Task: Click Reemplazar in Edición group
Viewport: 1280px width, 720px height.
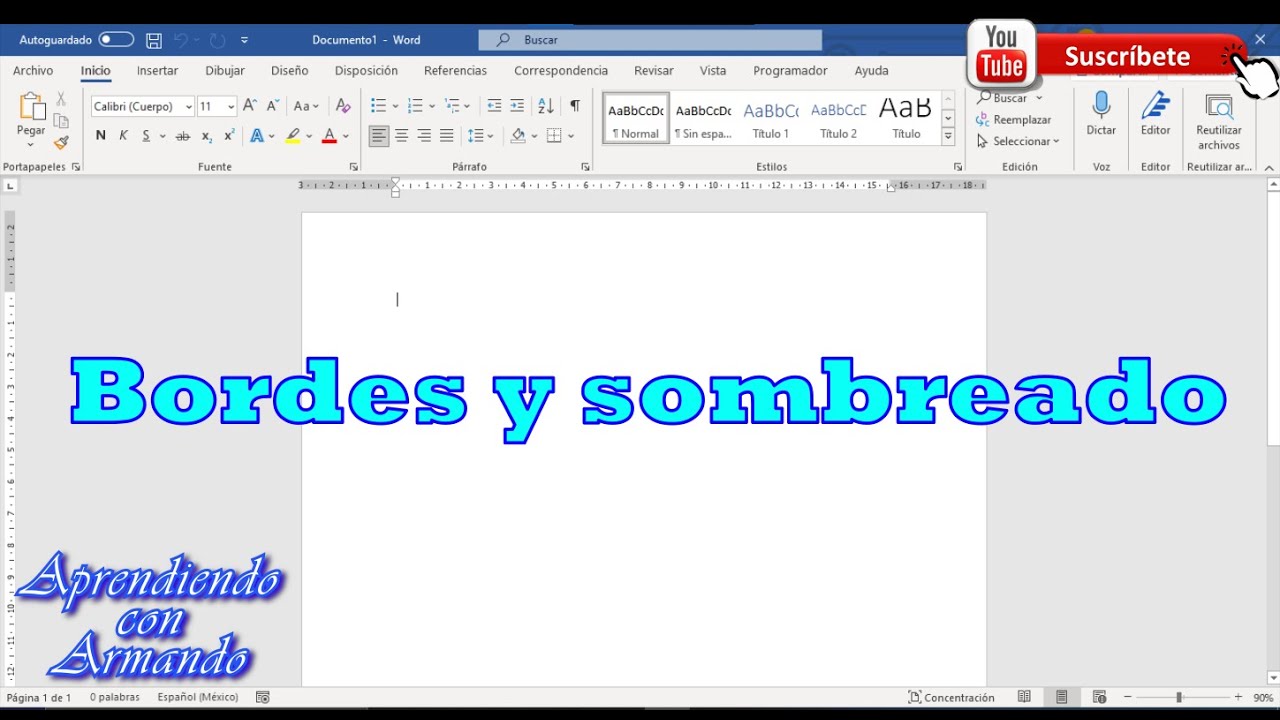Action: click(x=1014, y=120)
